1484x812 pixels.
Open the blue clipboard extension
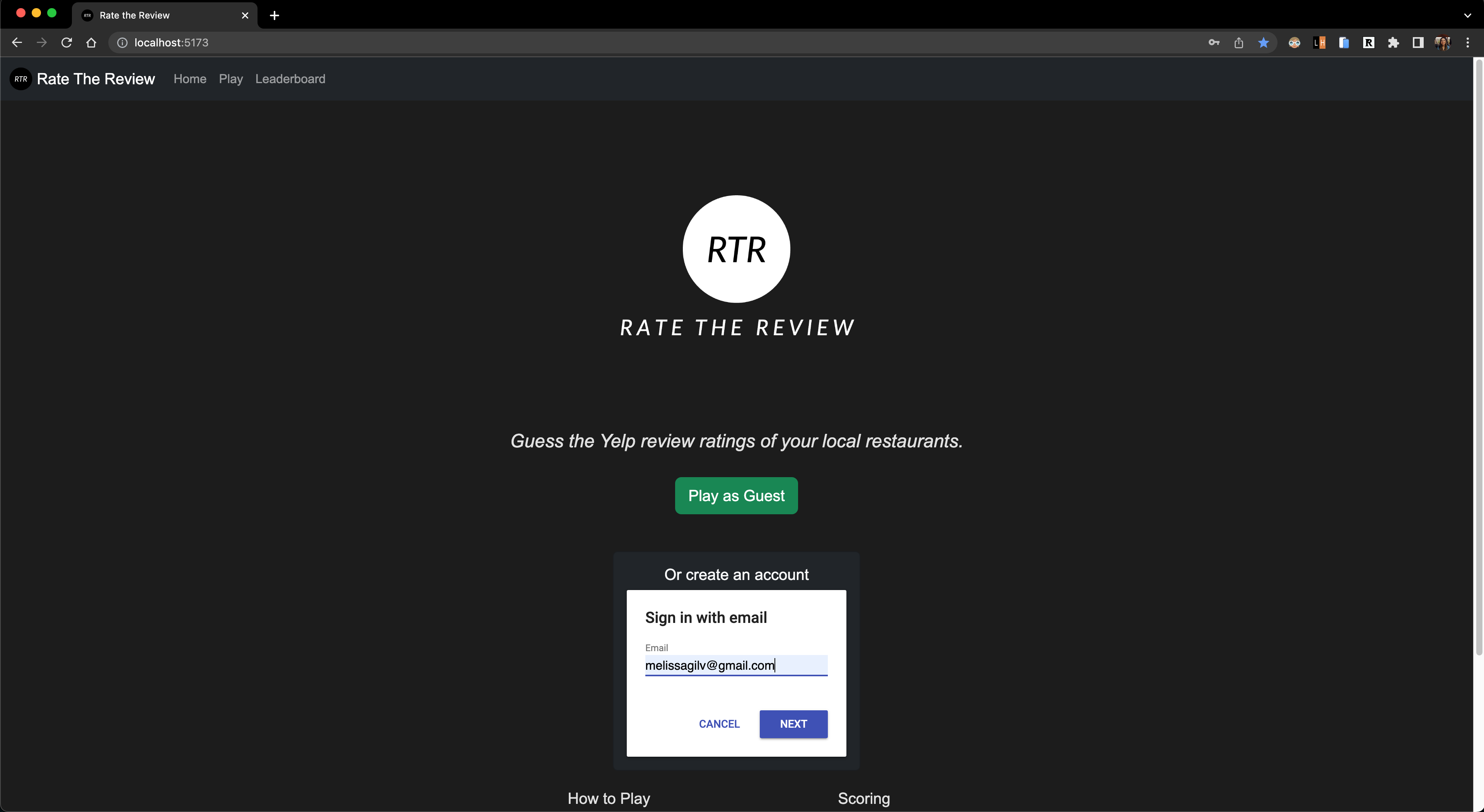pos(1344,42)
